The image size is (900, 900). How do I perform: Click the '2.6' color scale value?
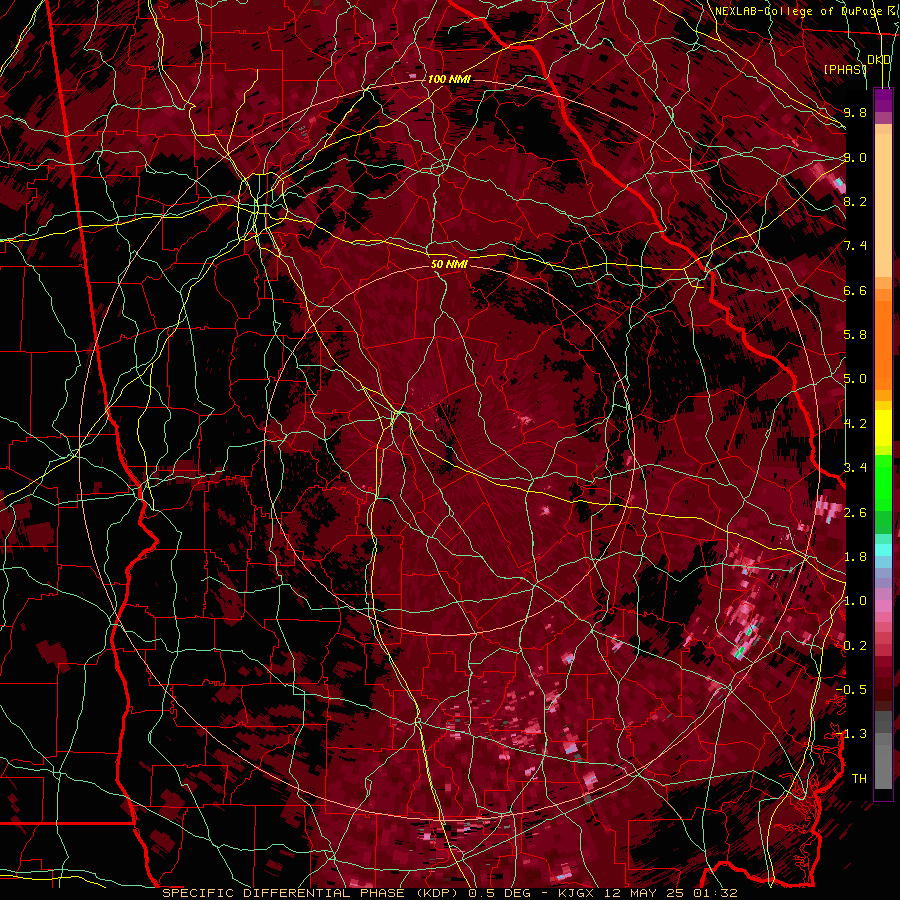(855, 513)
